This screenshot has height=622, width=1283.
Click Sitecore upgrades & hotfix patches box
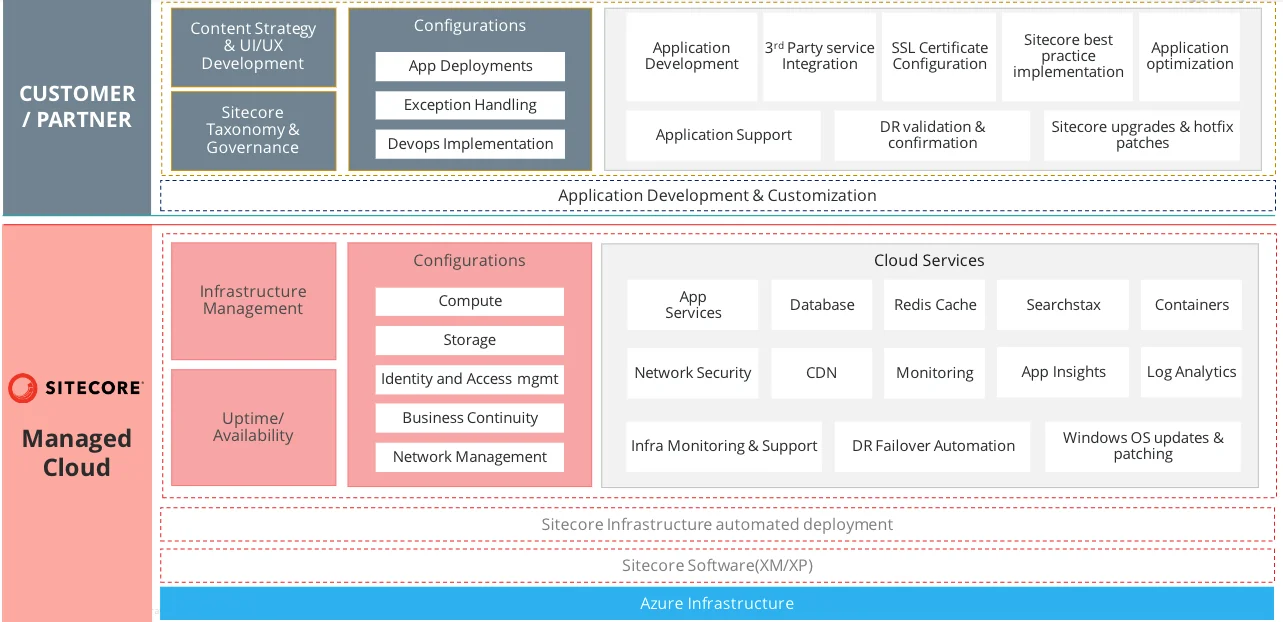point(1142,135)
